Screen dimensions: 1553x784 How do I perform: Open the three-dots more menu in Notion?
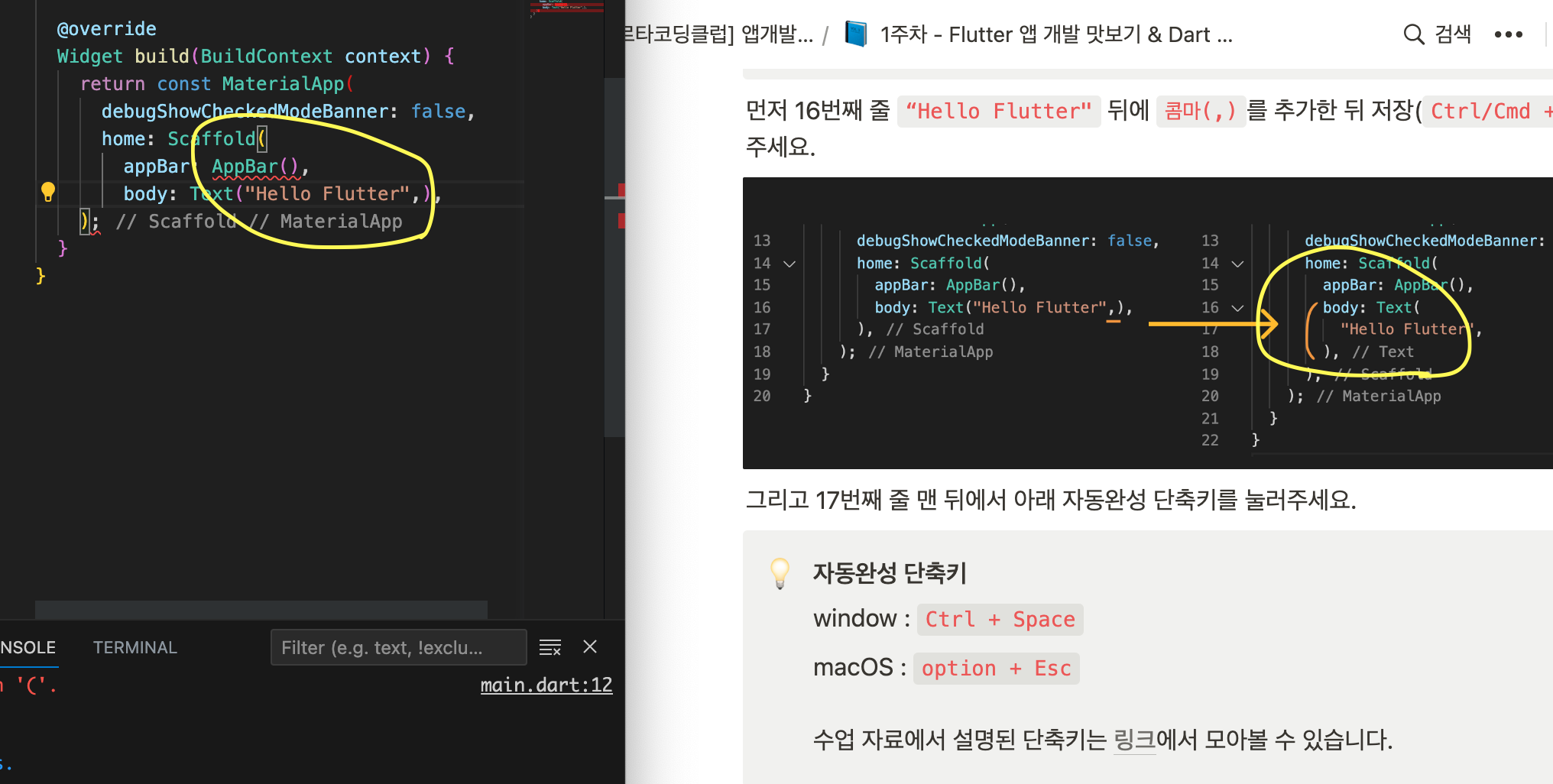[1509, 34]
